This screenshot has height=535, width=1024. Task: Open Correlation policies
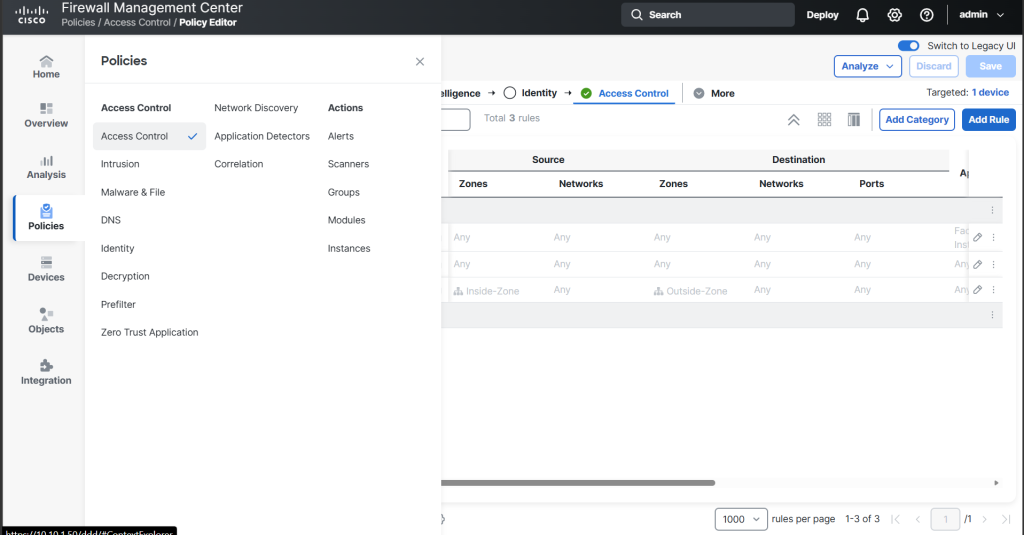(x=238, y=164)
